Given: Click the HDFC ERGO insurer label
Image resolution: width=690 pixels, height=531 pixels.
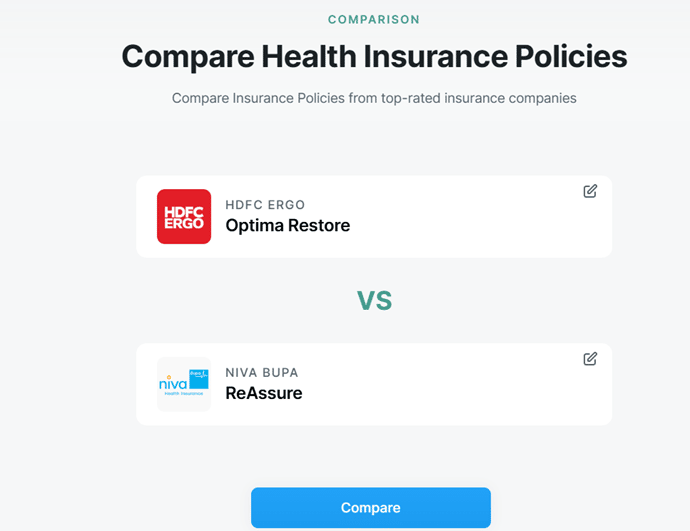Looking at the screenshot, I should pyautogui.click(x=265, y=204).
